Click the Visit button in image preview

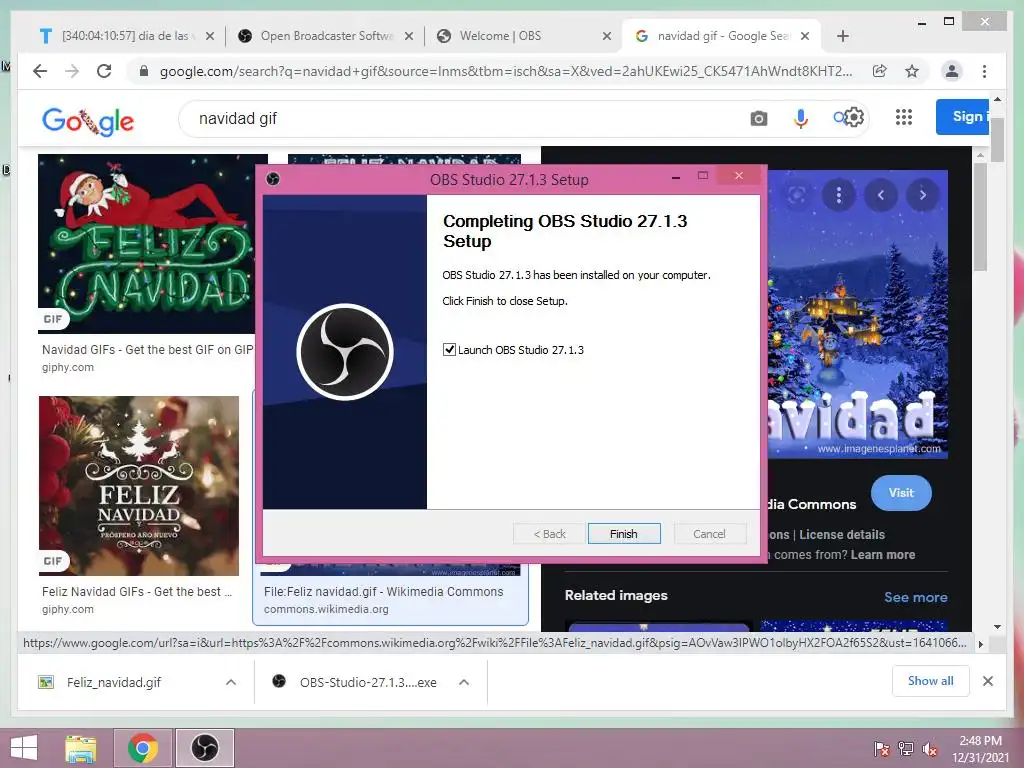[x=901, y=493]
